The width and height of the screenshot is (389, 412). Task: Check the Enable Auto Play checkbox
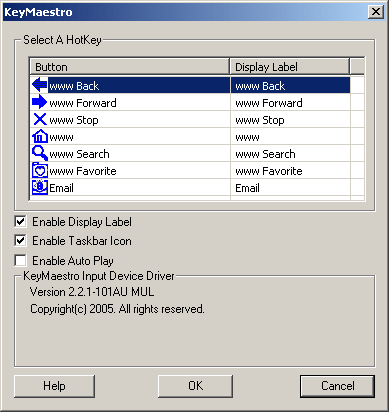20,260
